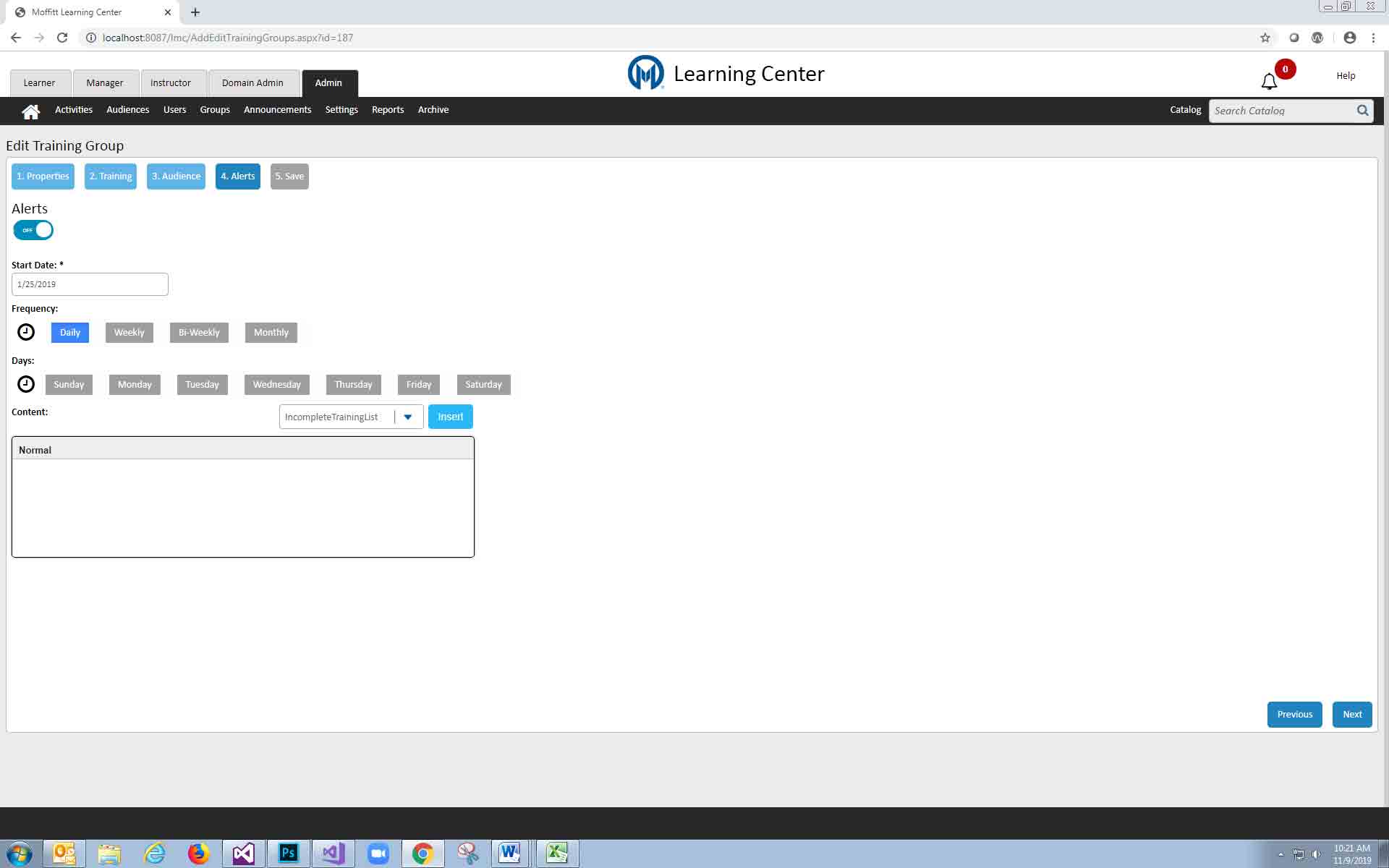Bookmark page with star icon
The height and width of the screenshot is (868, 1389).
click(x=1265, y=38)
